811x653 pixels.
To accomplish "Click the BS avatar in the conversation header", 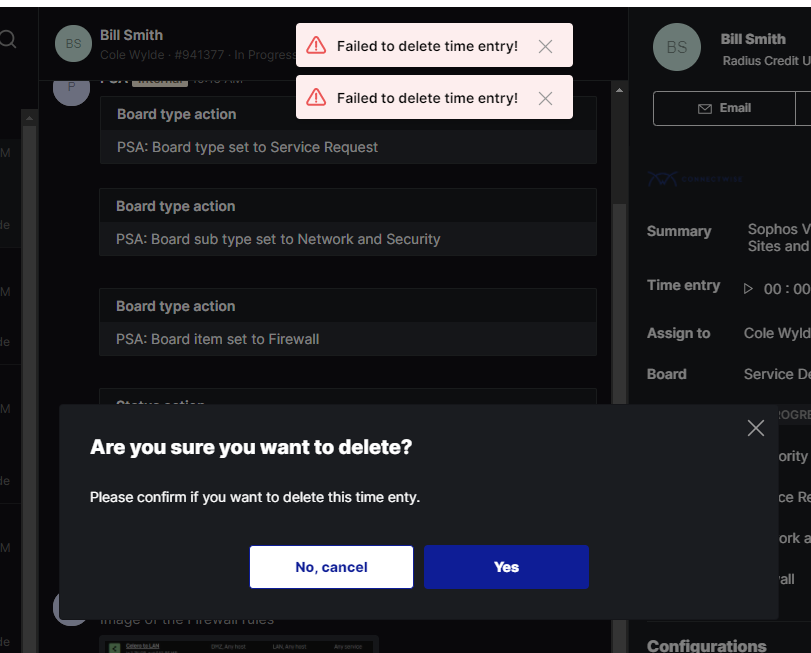I will point(73,44).
